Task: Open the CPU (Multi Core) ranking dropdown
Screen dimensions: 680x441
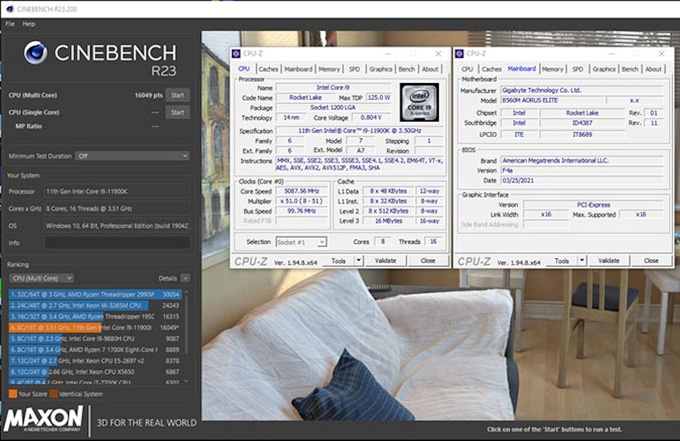Action: click(41, 278)
